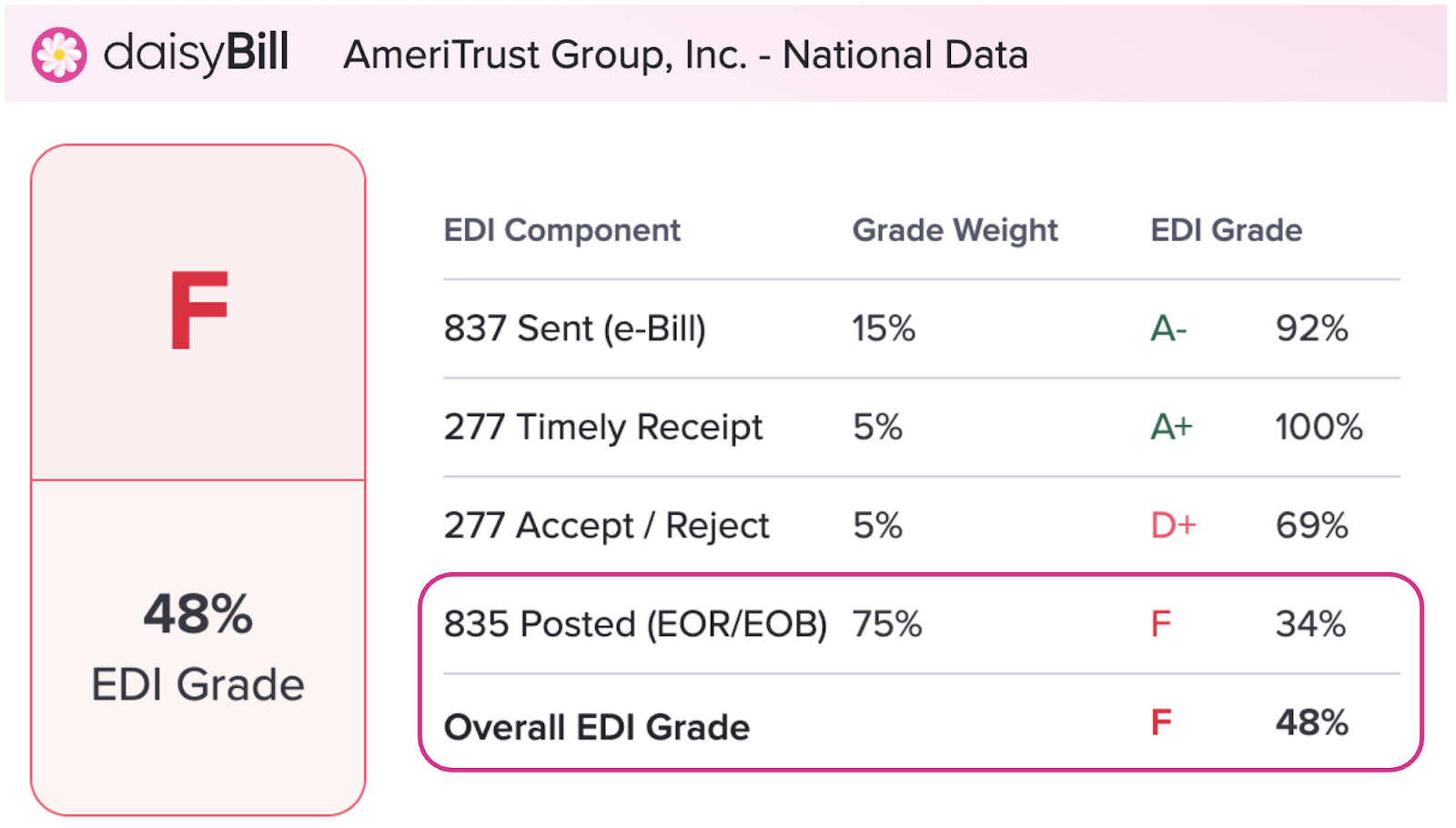Click the Overall EDI Grade row label
The height and width of the screenshot is (828, 1456).
pos(596,728)
